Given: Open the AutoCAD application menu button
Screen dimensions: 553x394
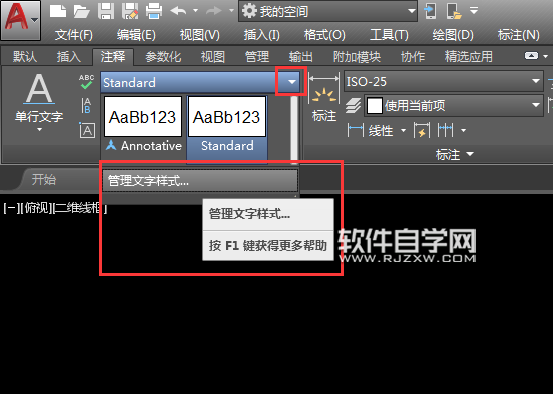Looking at the screenshot, I should pyautogui.click(x=20, y=20).
